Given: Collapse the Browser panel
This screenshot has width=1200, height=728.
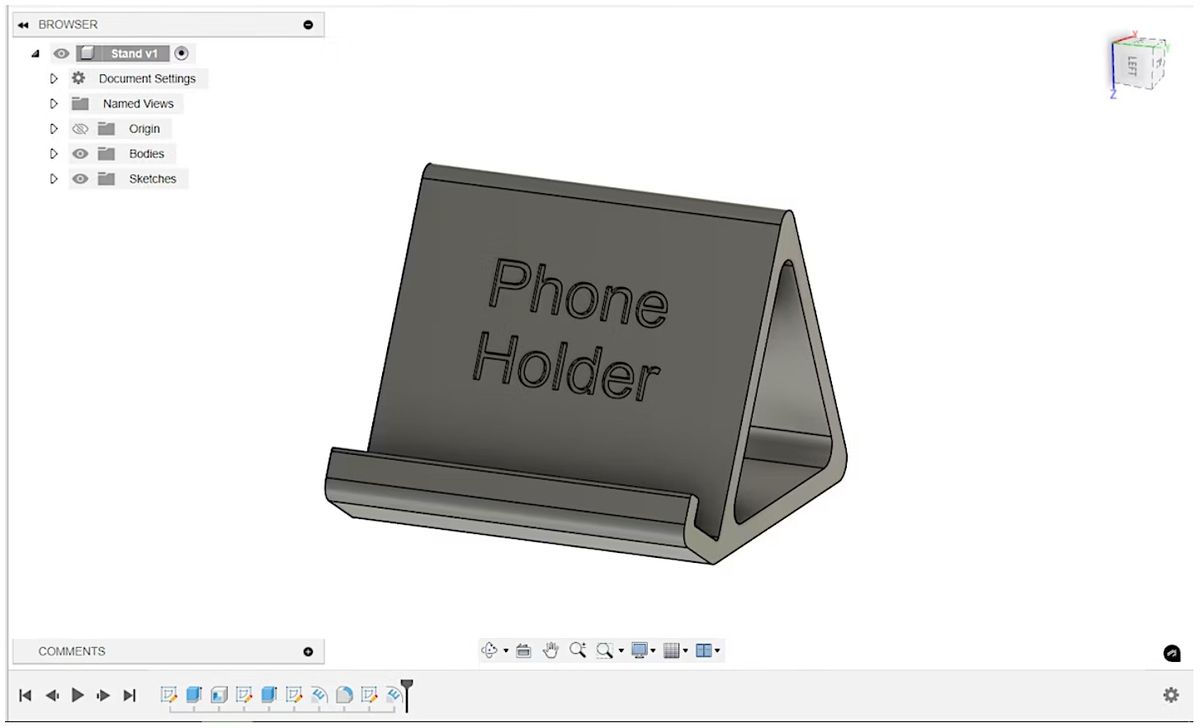Looking at the screenshot, I should coord(23,24).
